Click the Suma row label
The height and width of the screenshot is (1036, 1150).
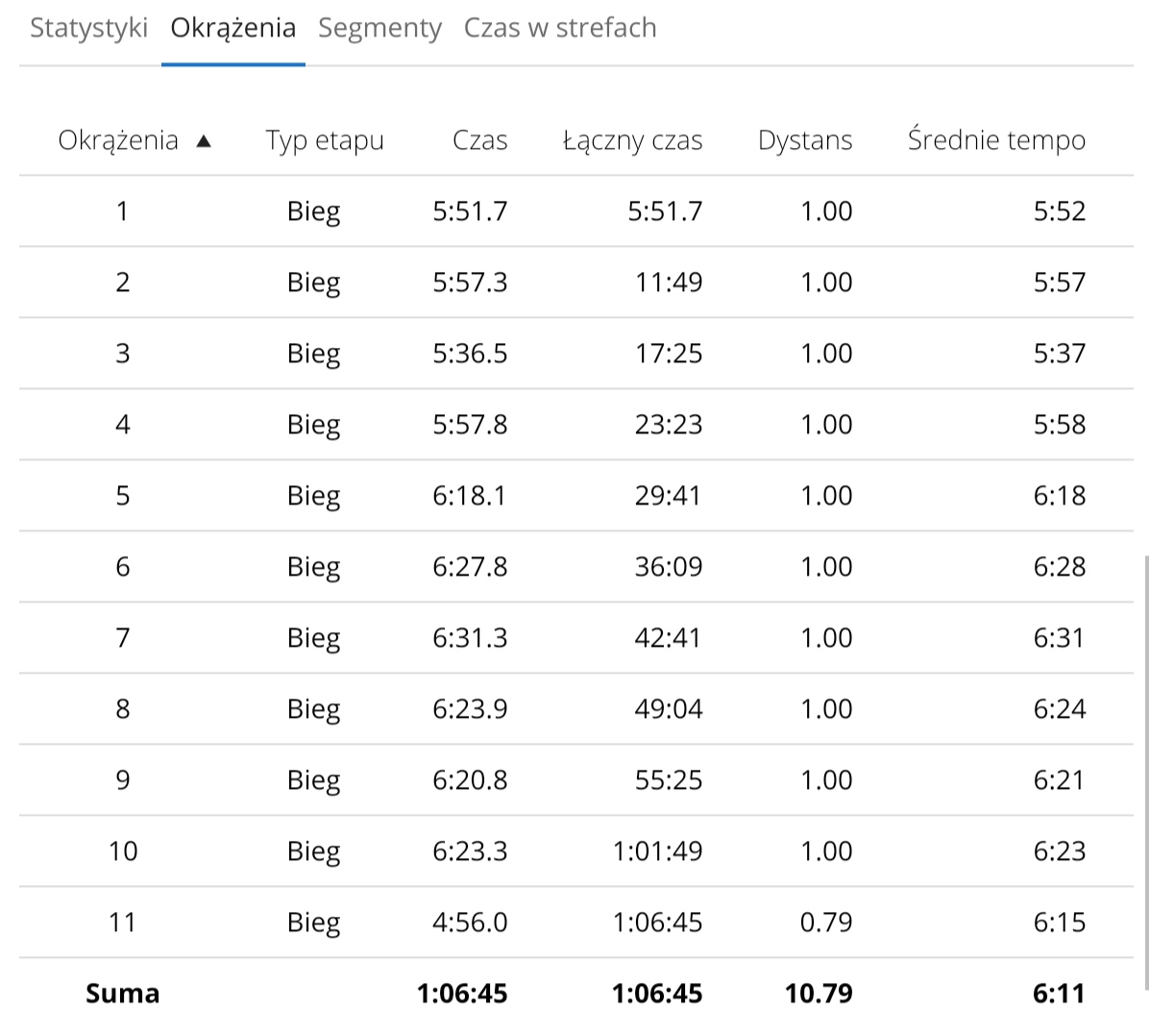click(x=122, y=994)
